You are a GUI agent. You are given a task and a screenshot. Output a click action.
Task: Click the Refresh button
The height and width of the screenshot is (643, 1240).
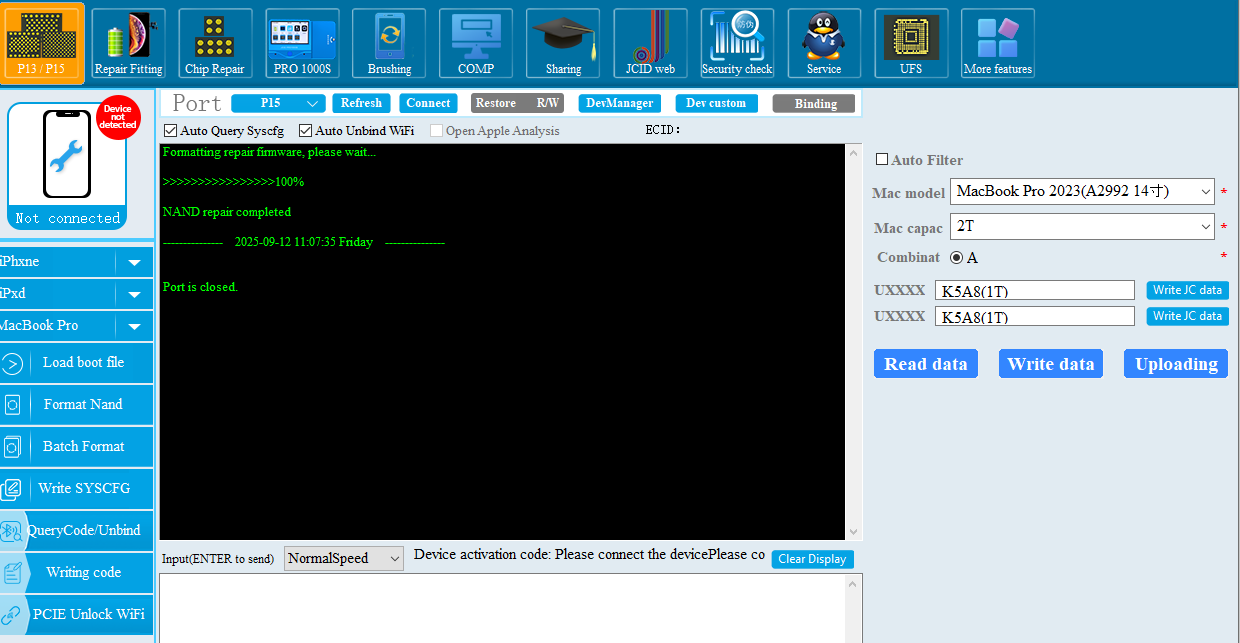click(361, 103)
